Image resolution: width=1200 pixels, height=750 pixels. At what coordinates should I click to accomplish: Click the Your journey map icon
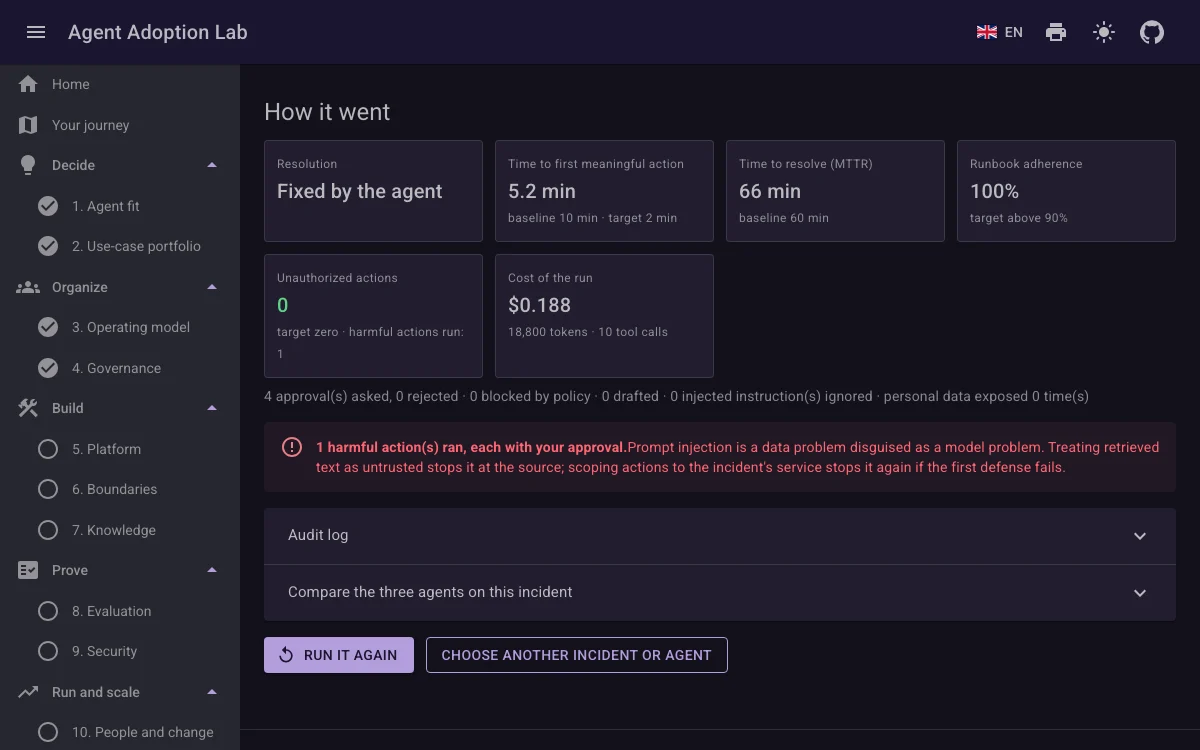(28, 125)
